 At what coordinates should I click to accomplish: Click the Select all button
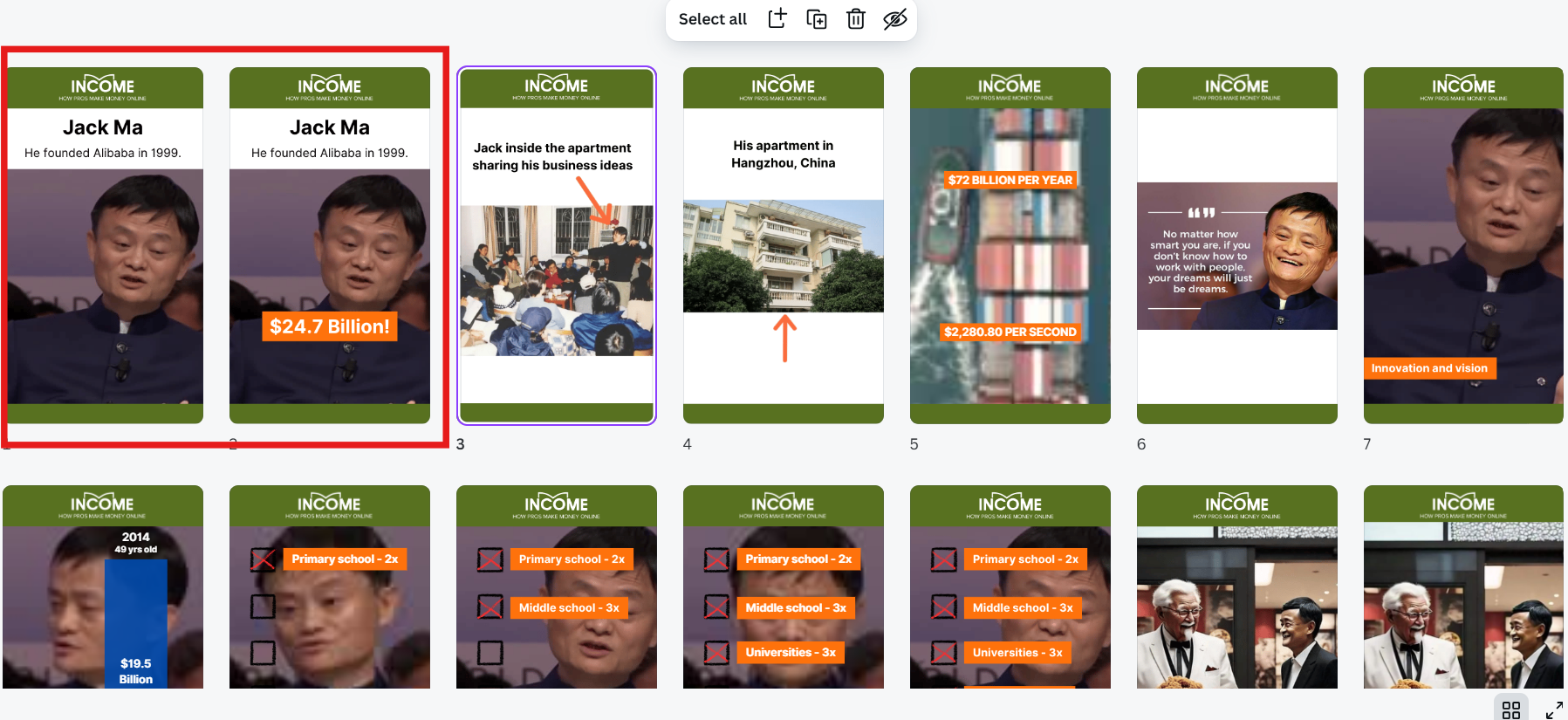tap(712, 19)
